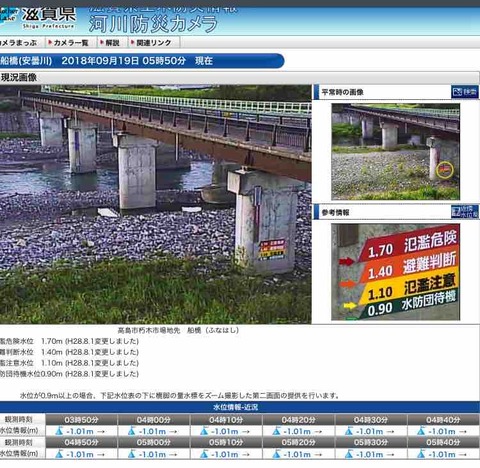Click the 1.70m flood danger level line
The height and width of the screenshot is (468, 480).
click(69, 341)
